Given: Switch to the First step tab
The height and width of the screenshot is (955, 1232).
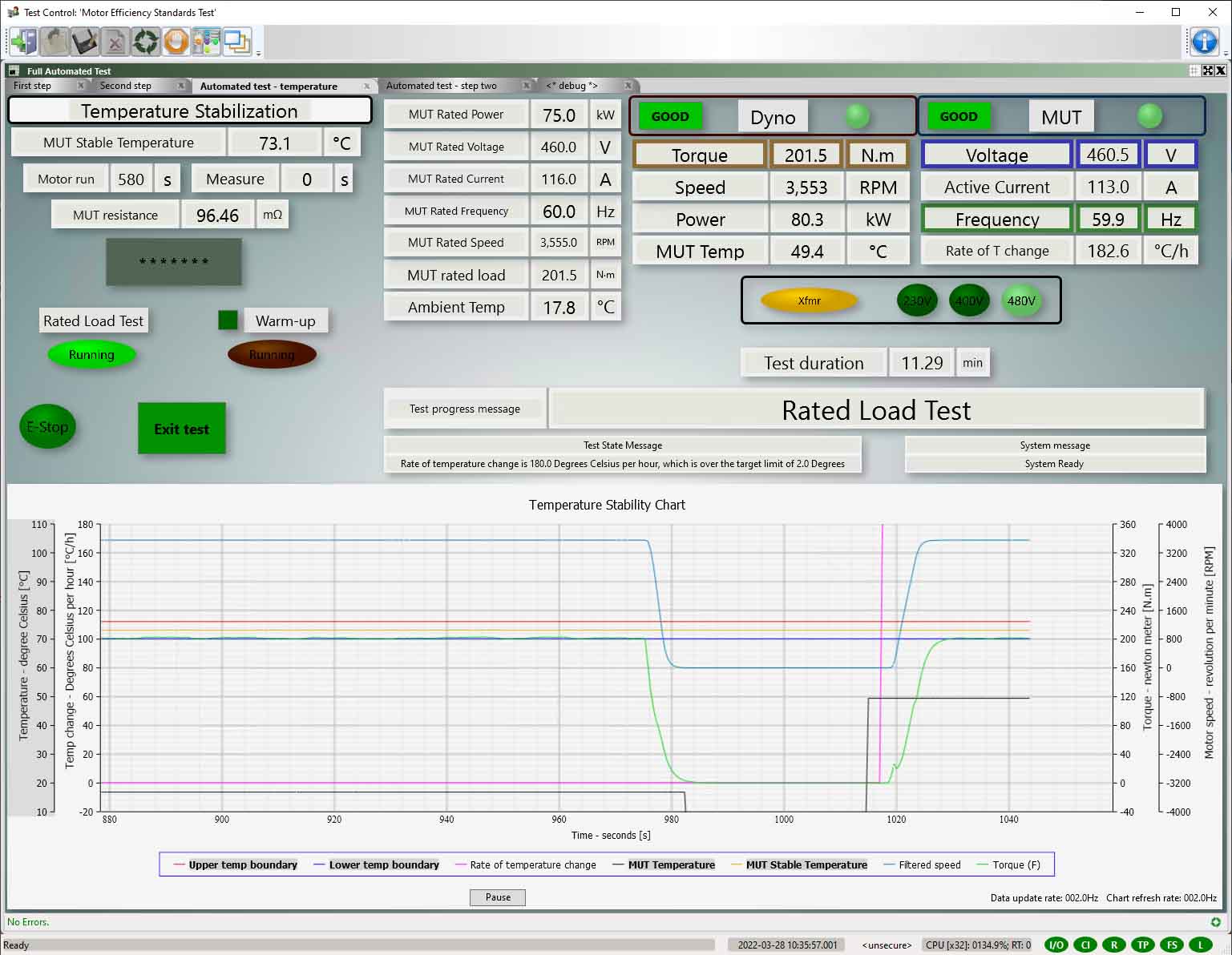Looking at the screenshot, I should coord(32,86).
